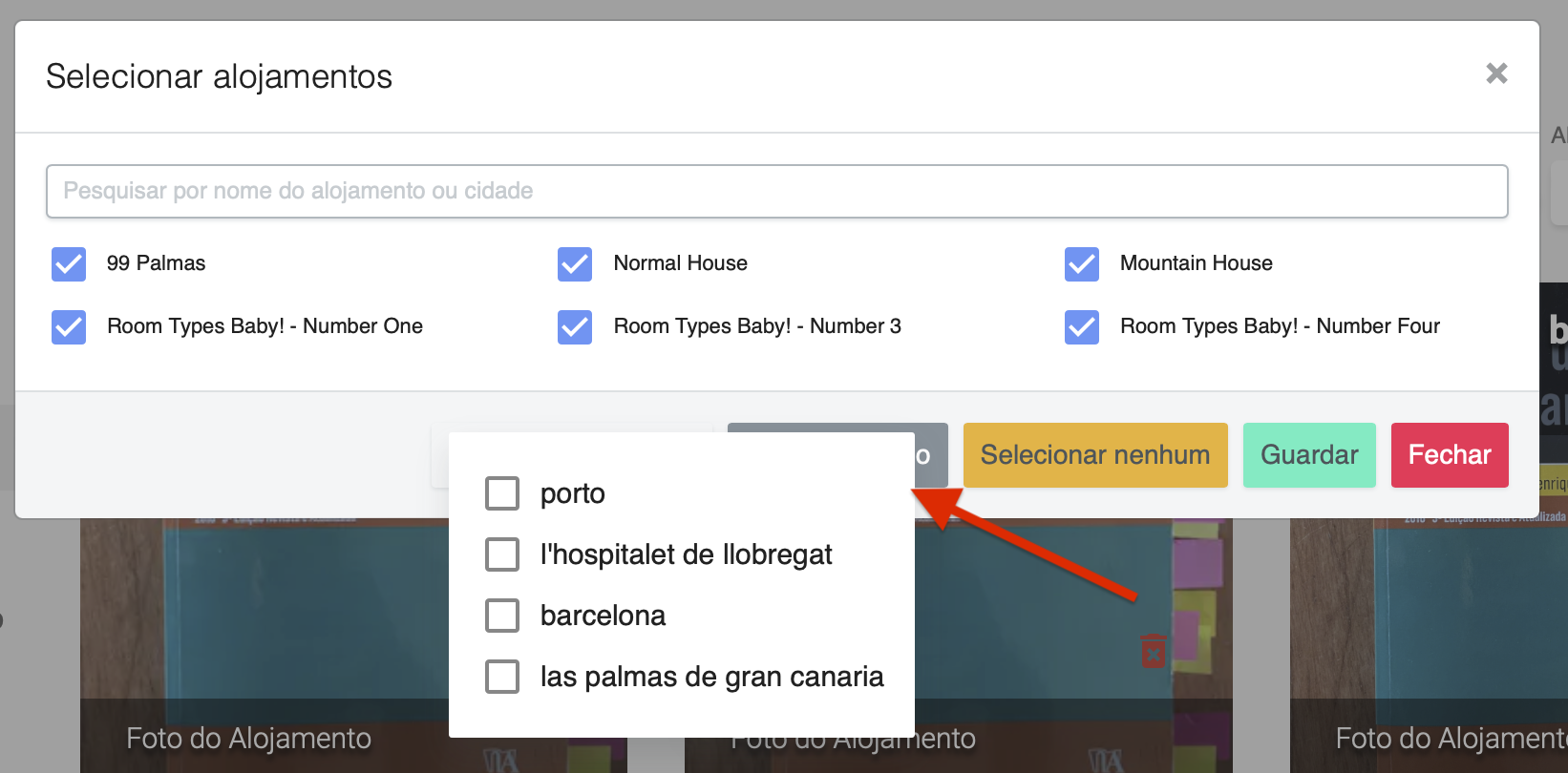
Task: Check the porto city checkbox
Action: tap(502, 493)
